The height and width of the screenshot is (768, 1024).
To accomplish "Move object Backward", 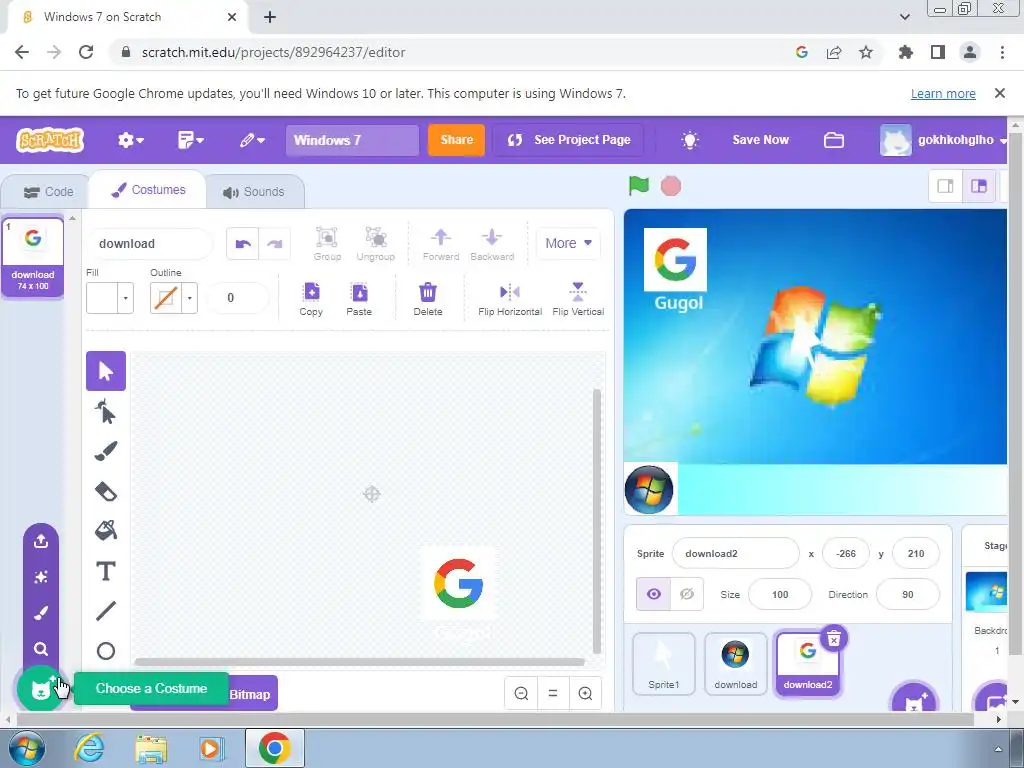I will click(x=492, y=244).
